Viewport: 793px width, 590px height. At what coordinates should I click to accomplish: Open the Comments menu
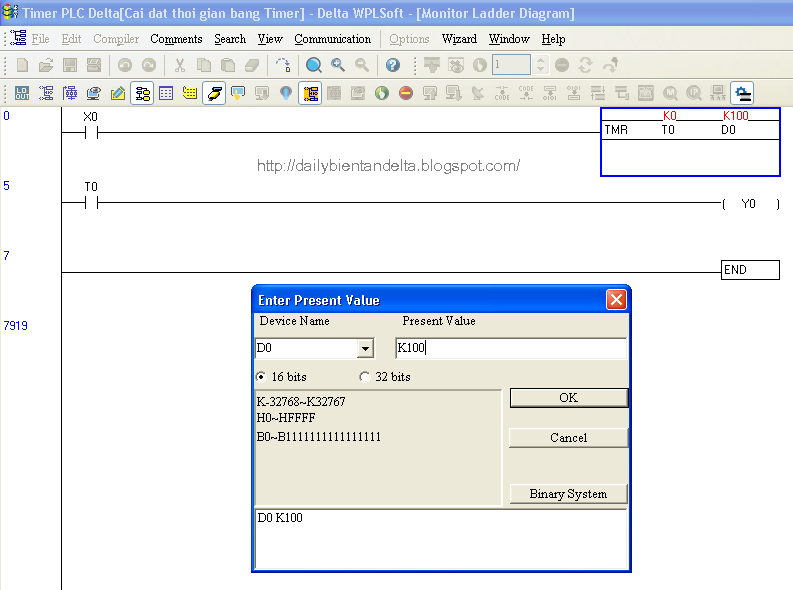pos(176,39)
